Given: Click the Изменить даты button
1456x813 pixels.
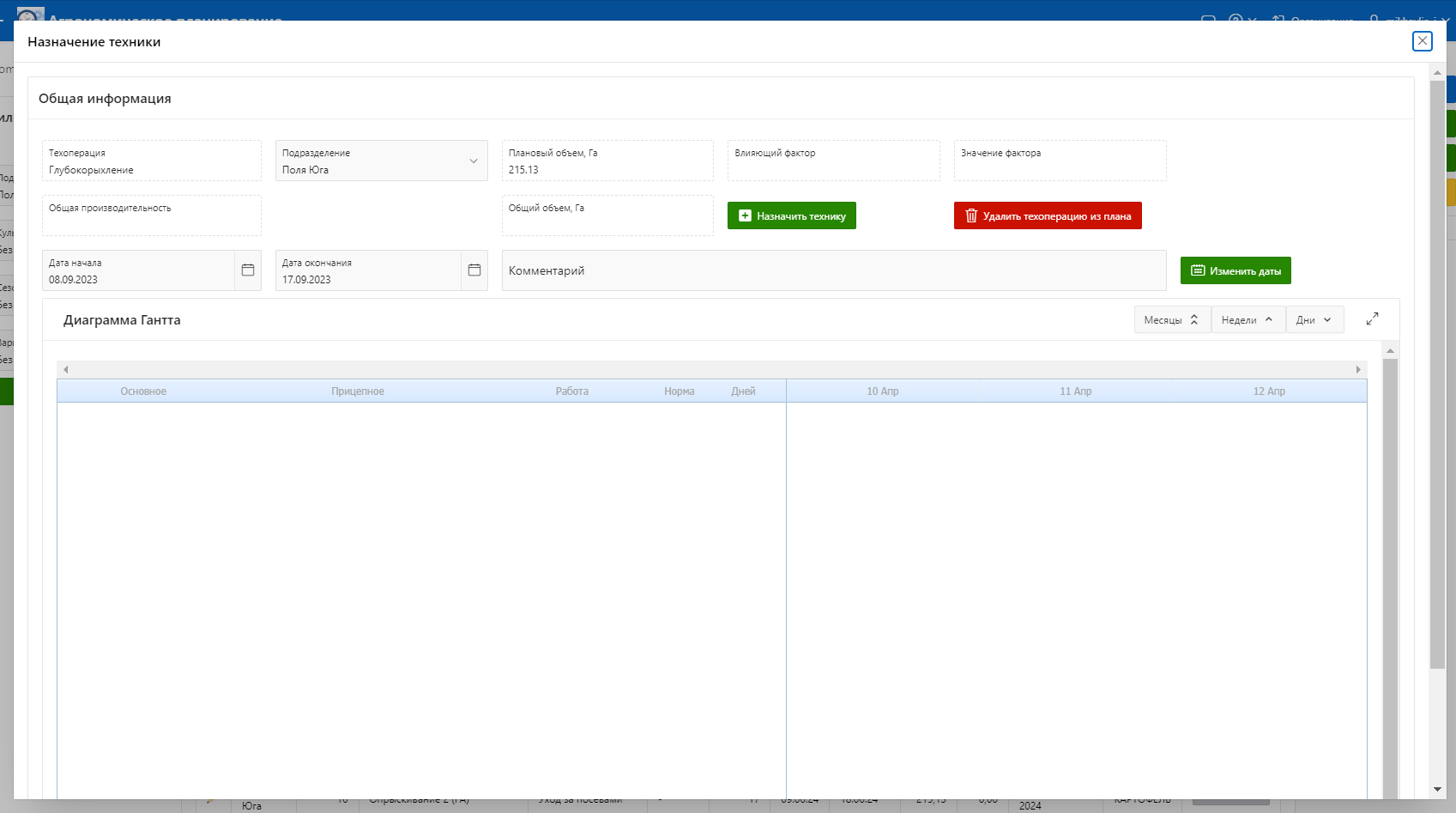Looking at the screenshot, I should coord(1235,271).
